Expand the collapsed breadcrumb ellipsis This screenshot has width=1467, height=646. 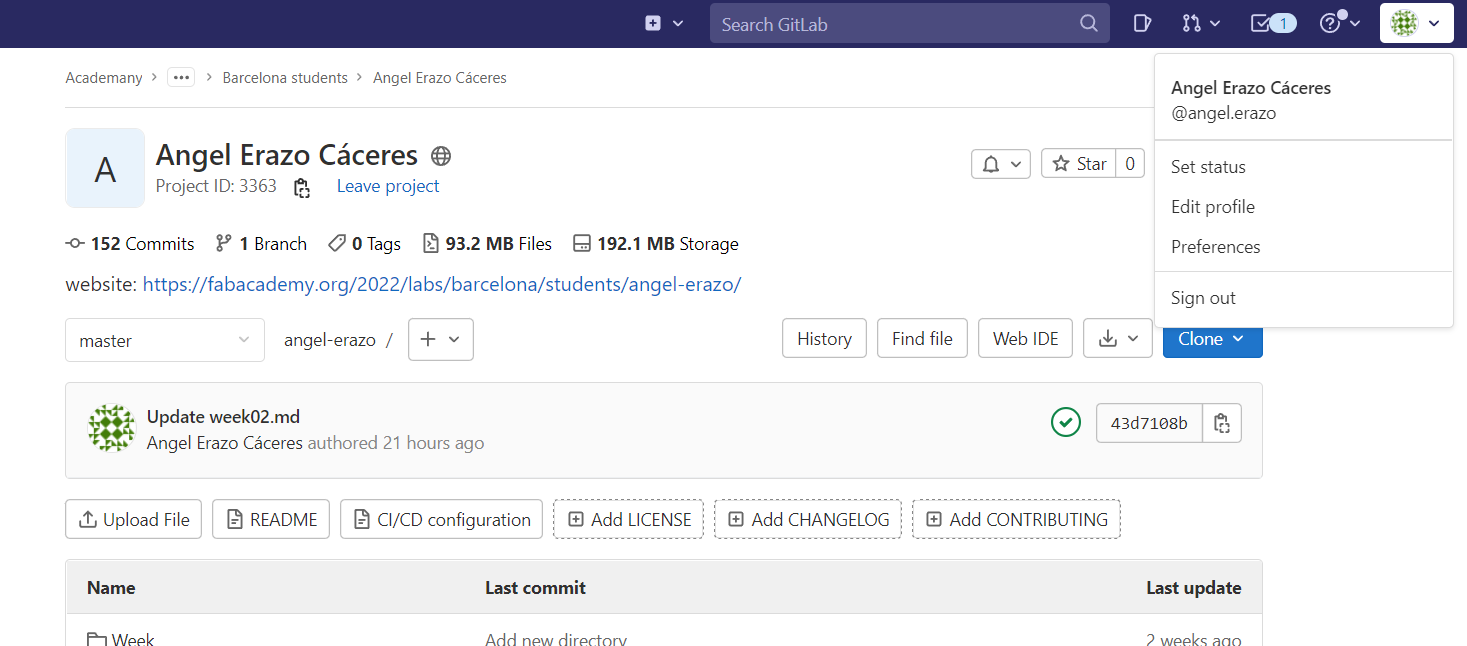(181, 77)
